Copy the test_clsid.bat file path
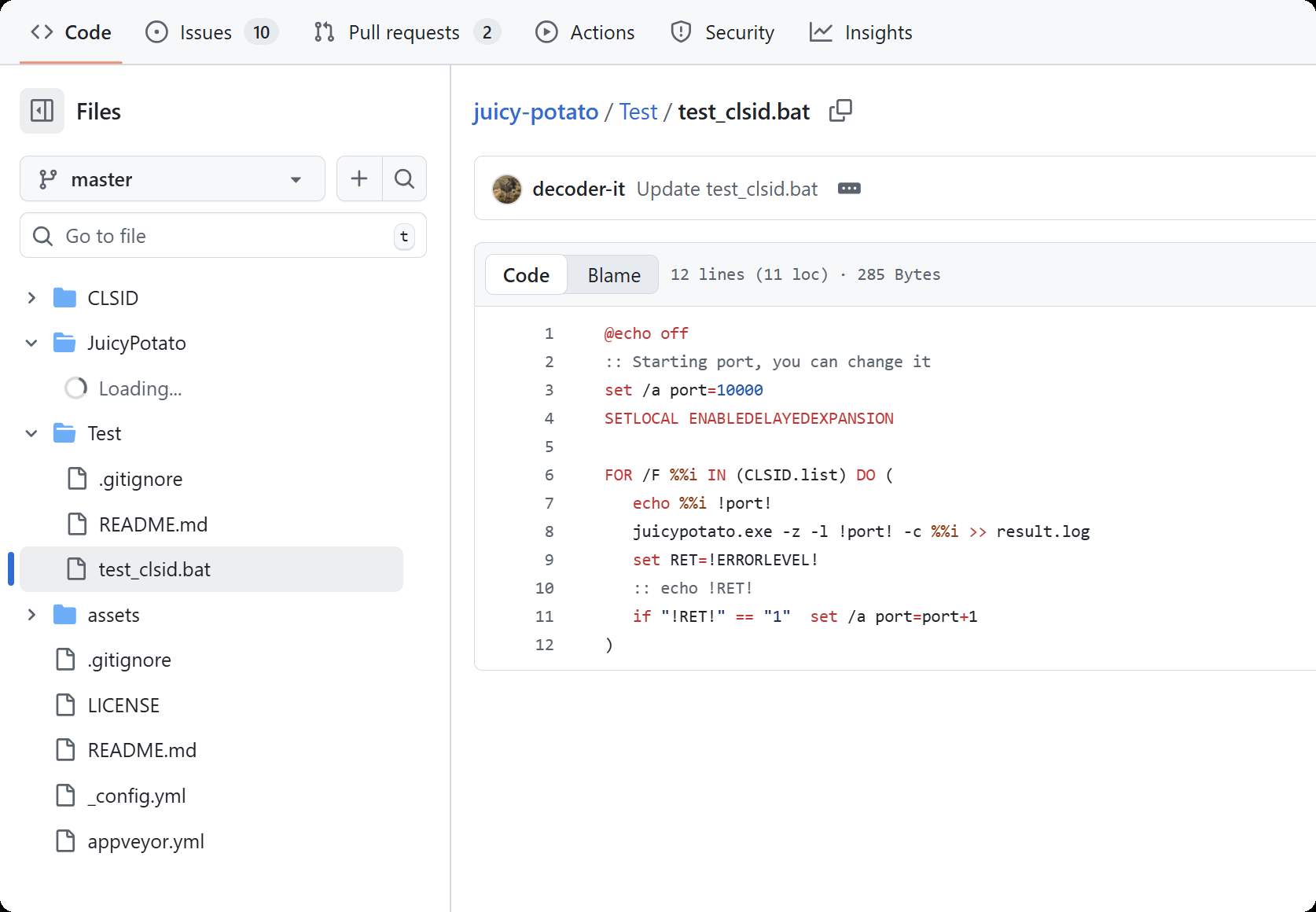1316x912 pixels. coord(840,111)
